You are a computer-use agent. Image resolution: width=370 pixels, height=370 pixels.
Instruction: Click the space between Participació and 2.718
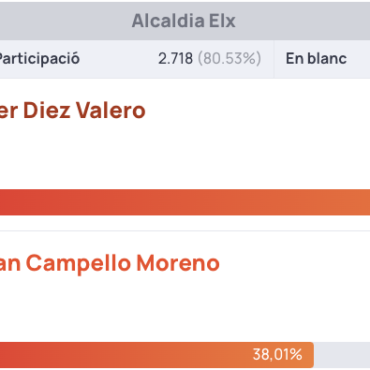tap(119, 59)
